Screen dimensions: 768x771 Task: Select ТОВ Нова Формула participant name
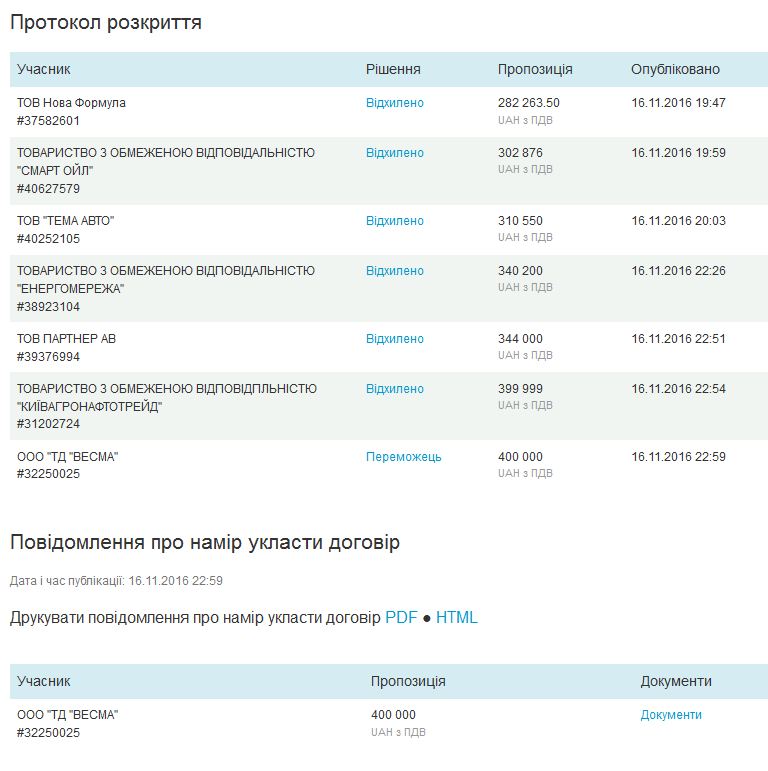pos(71,103)
